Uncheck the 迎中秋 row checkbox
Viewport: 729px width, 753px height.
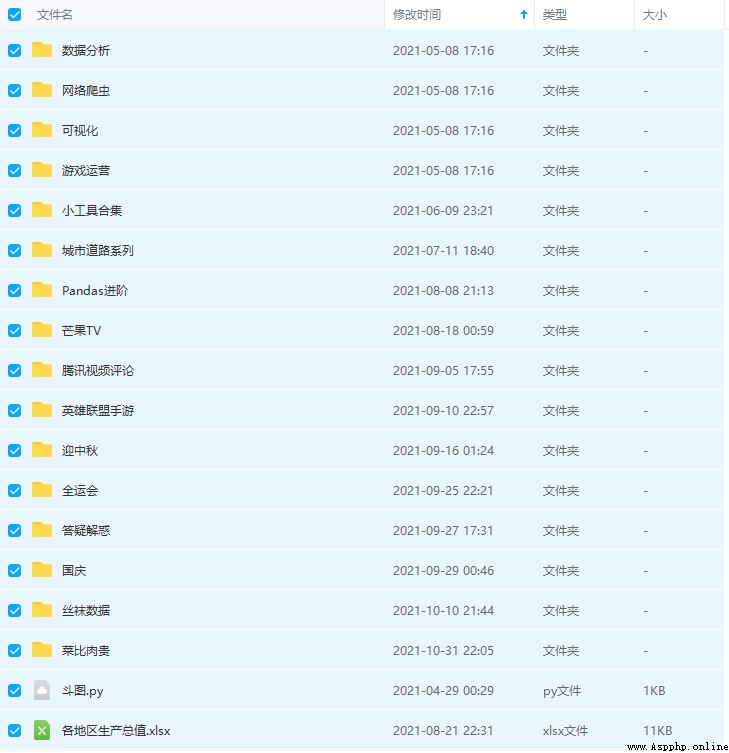[14, 450]
